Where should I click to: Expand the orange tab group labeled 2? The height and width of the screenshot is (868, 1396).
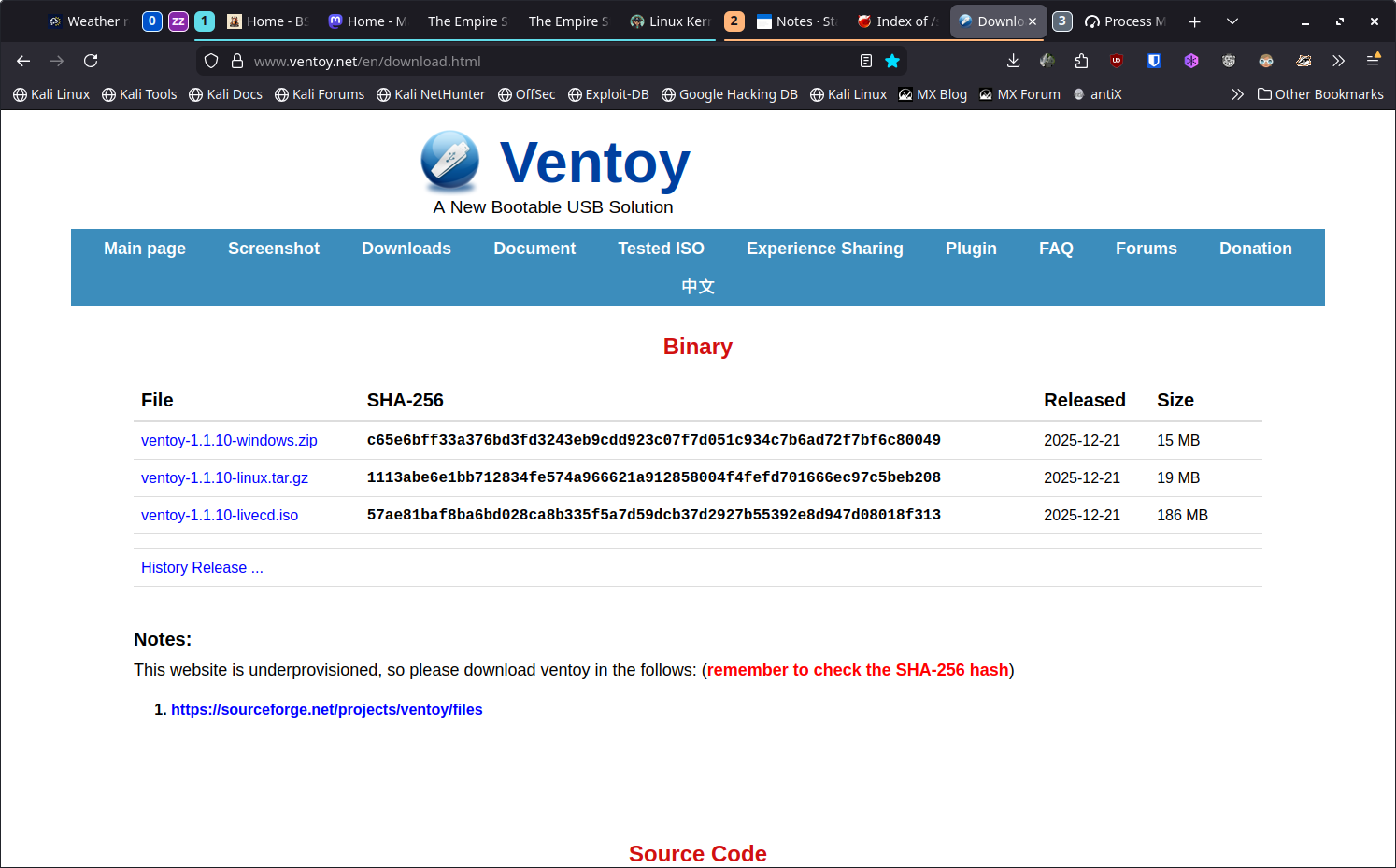tap(734, 21)
